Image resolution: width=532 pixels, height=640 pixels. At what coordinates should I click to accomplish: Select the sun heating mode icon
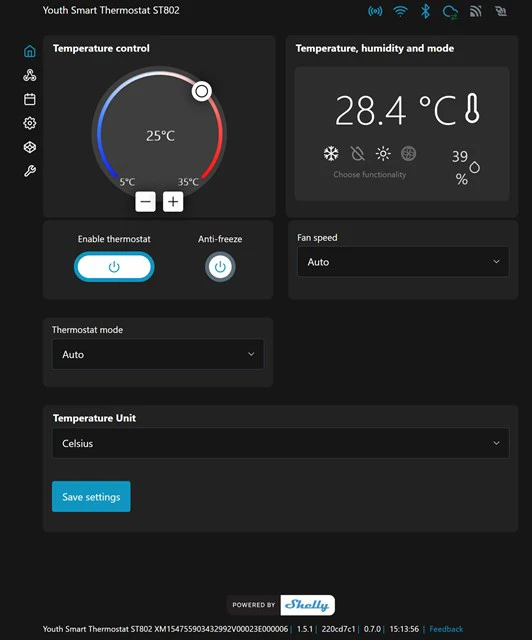(383, 154)
